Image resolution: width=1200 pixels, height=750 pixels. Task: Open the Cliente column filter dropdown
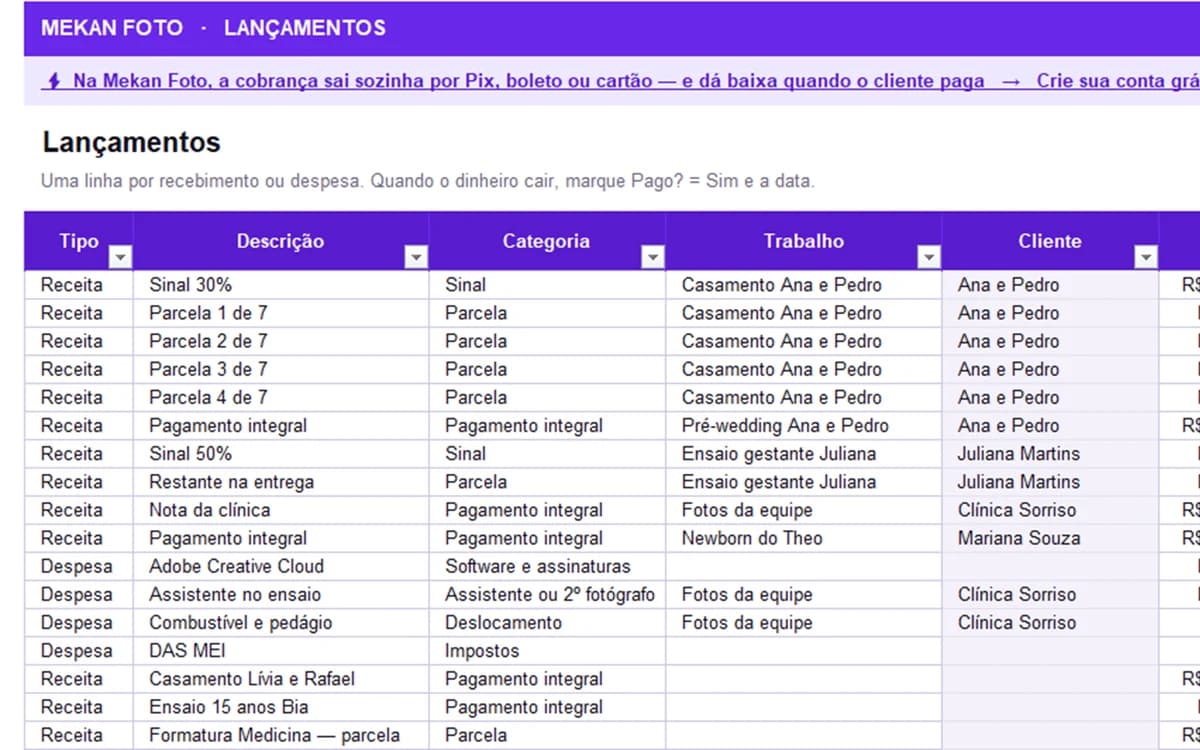1146,257
